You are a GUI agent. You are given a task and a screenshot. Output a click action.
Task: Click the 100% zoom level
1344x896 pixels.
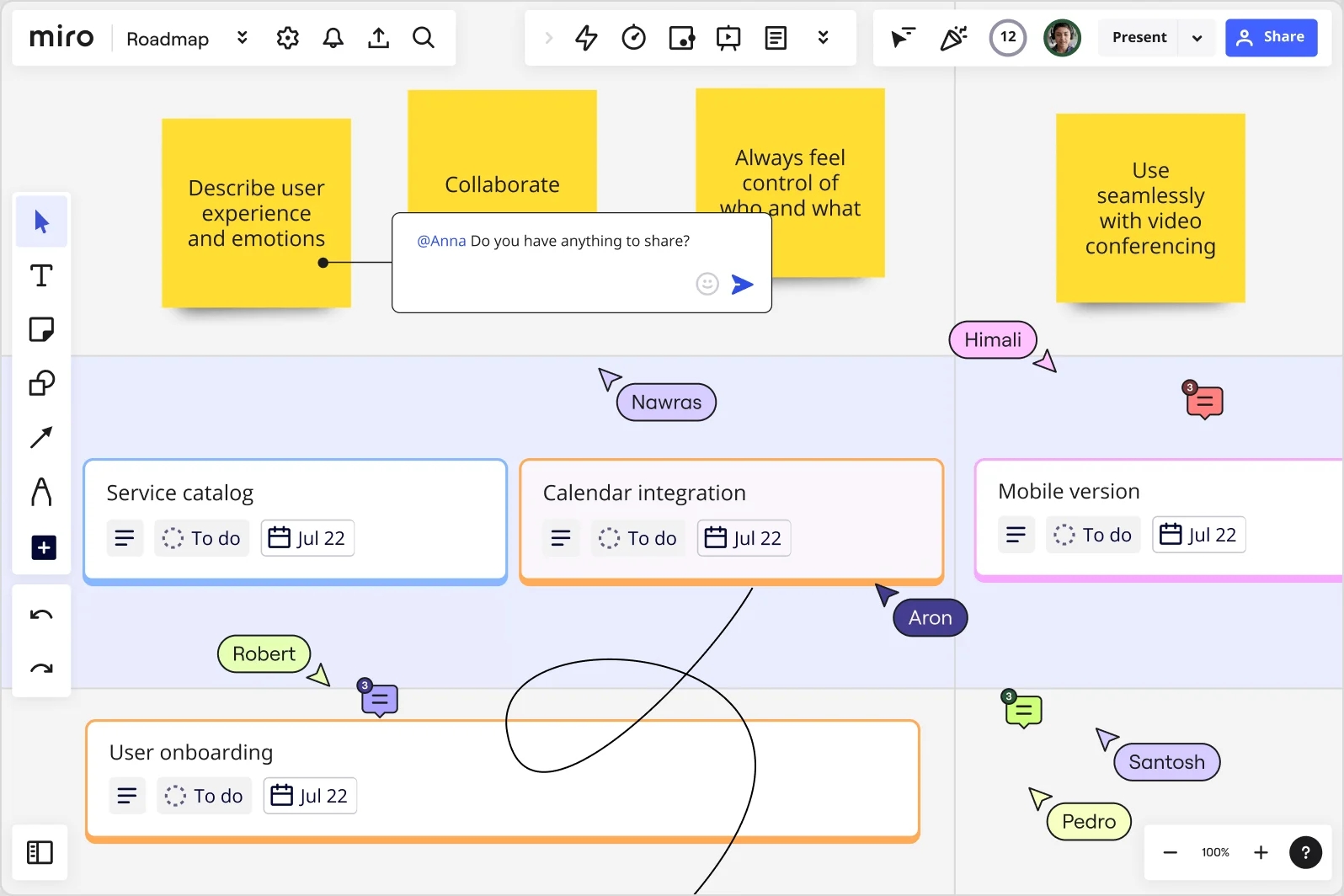[1215, 852]
